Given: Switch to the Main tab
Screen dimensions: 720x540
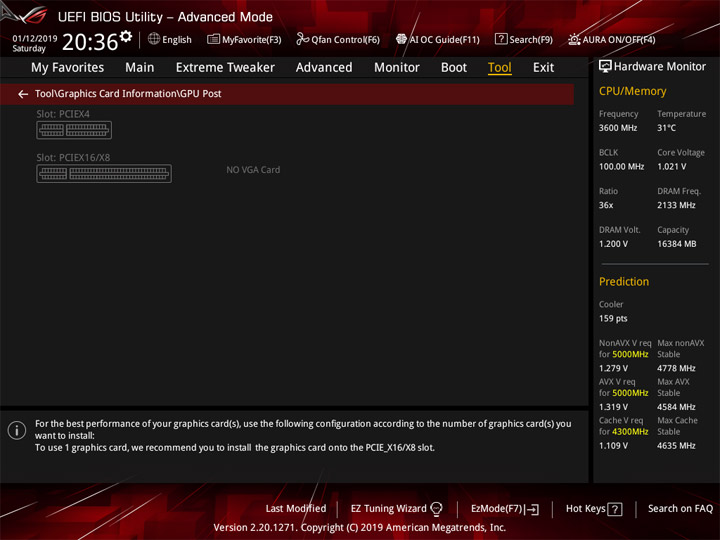Looking at the screenshot, I should (x=140, y=68).
